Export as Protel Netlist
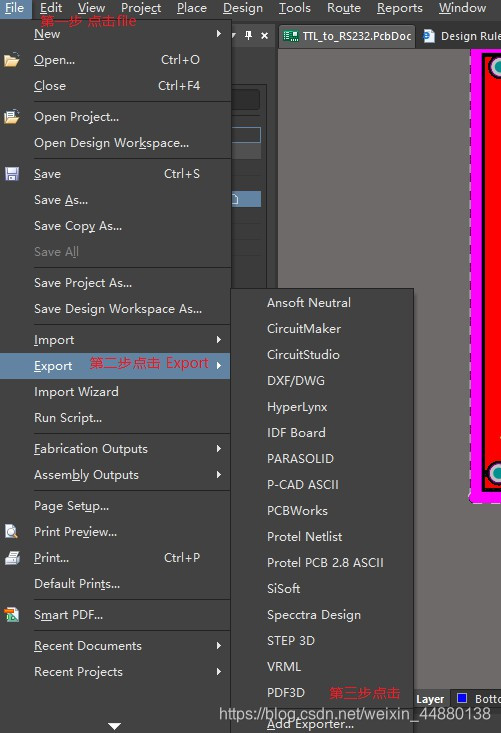Image resolution: width=501 pixels, height=733 pixels. coord(322,537)
